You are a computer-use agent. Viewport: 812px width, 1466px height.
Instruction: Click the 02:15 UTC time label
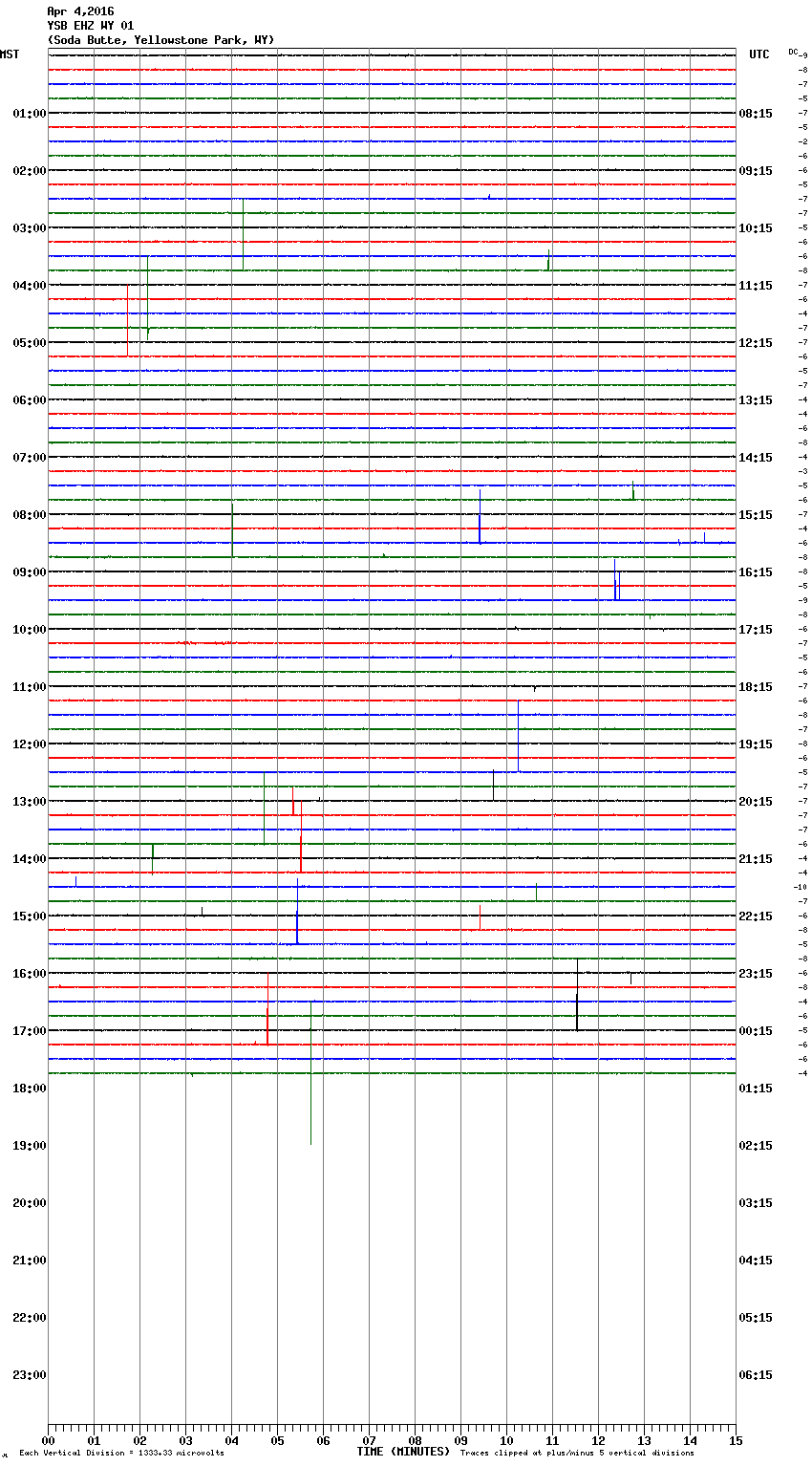(x=756, y=1146)
